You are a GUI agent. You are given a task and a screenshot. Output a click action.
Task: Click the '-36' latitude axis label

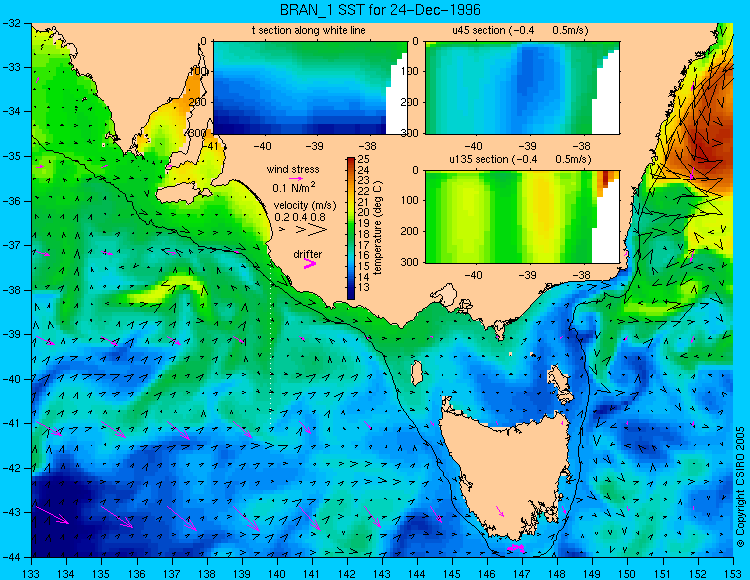tap(11, 201)
